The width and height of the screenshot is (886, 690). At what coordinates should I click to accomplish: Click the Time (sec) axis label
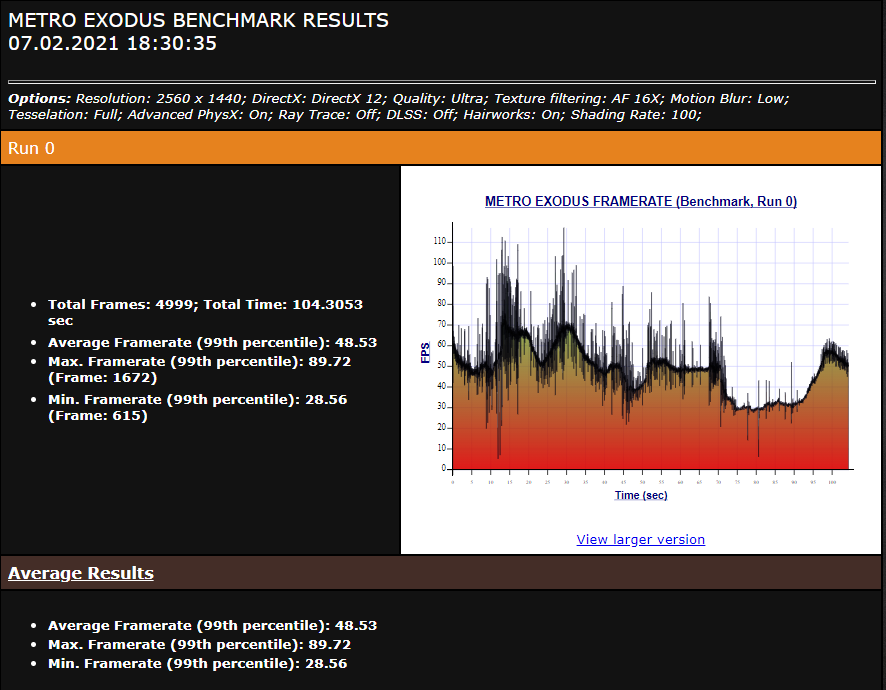641,495
